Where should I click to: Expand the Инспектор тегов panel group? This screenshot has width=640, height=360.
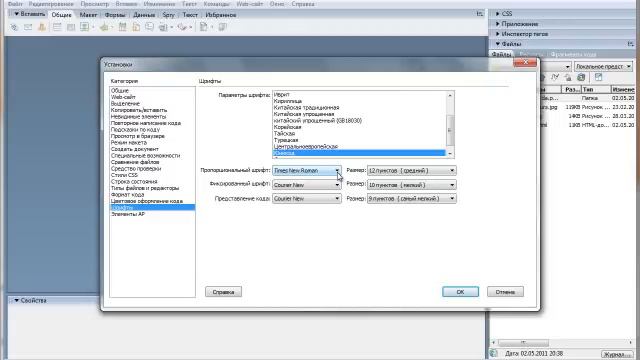pyautogui.click(x=498, y=34)
